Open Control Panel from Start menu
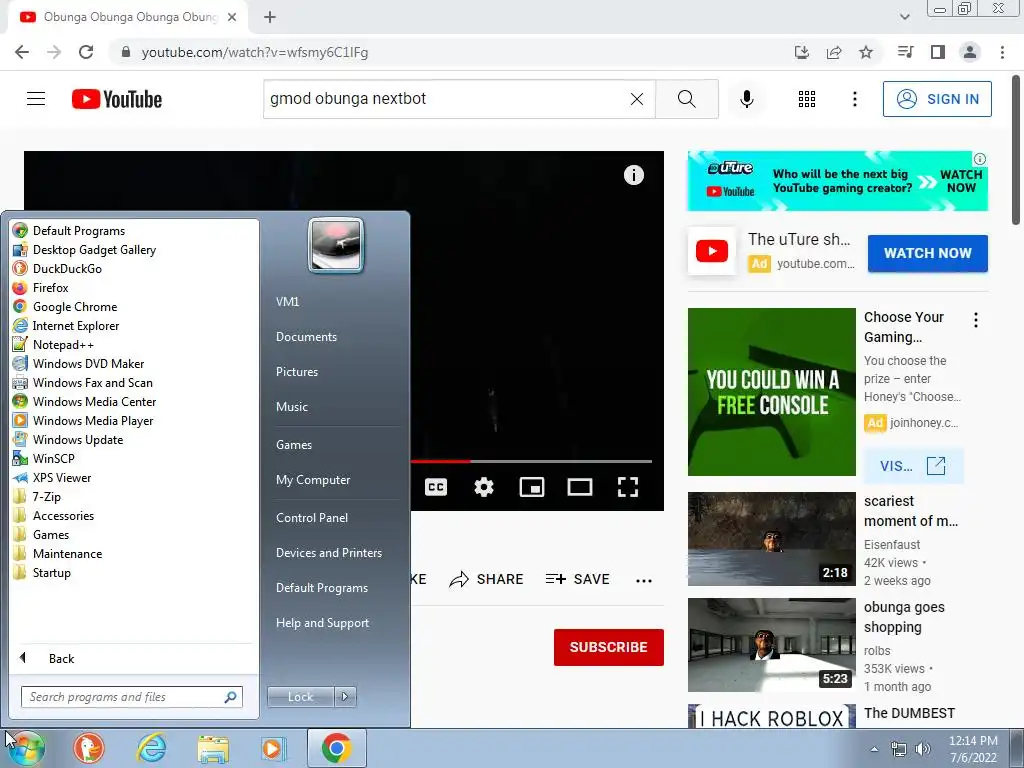1024x768 pixels. pos(312,518)
